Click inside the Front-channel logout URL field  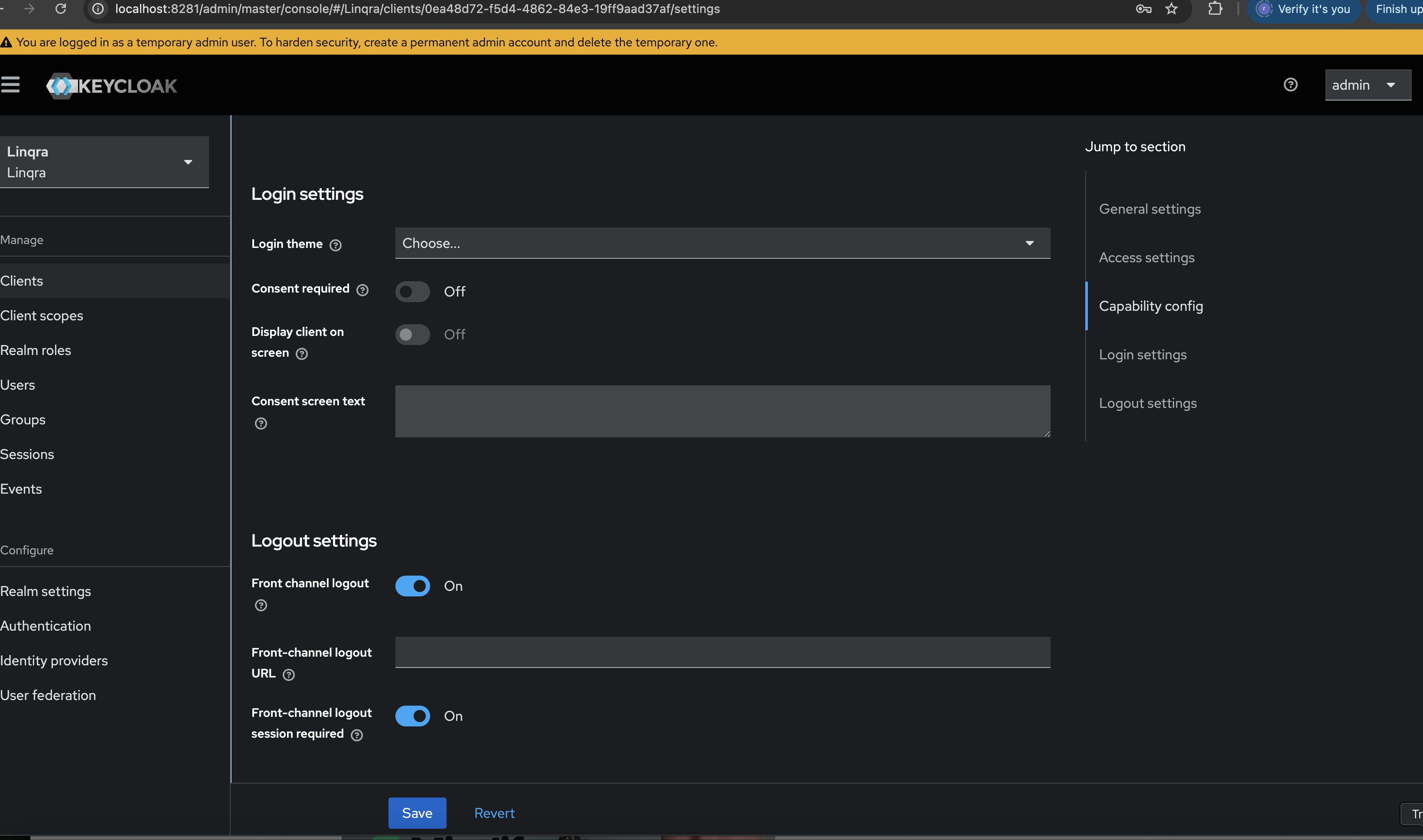(x=722, y=652)
